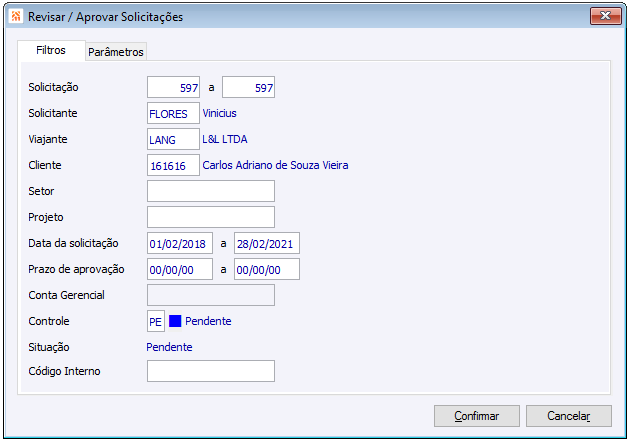The height and width of the screenshot is (442, 629).
Task: Click the empty Código Interno field
Action: click(x=210, y=372)
